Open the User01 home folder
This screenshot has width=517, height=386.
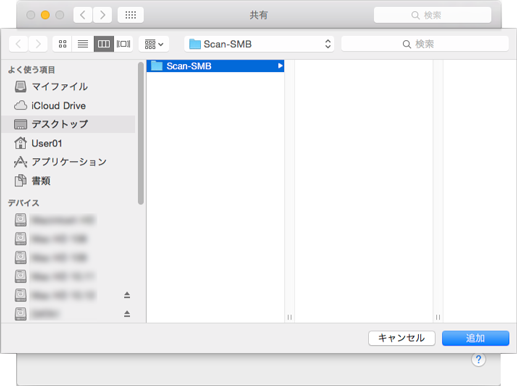tap(38, 143)
